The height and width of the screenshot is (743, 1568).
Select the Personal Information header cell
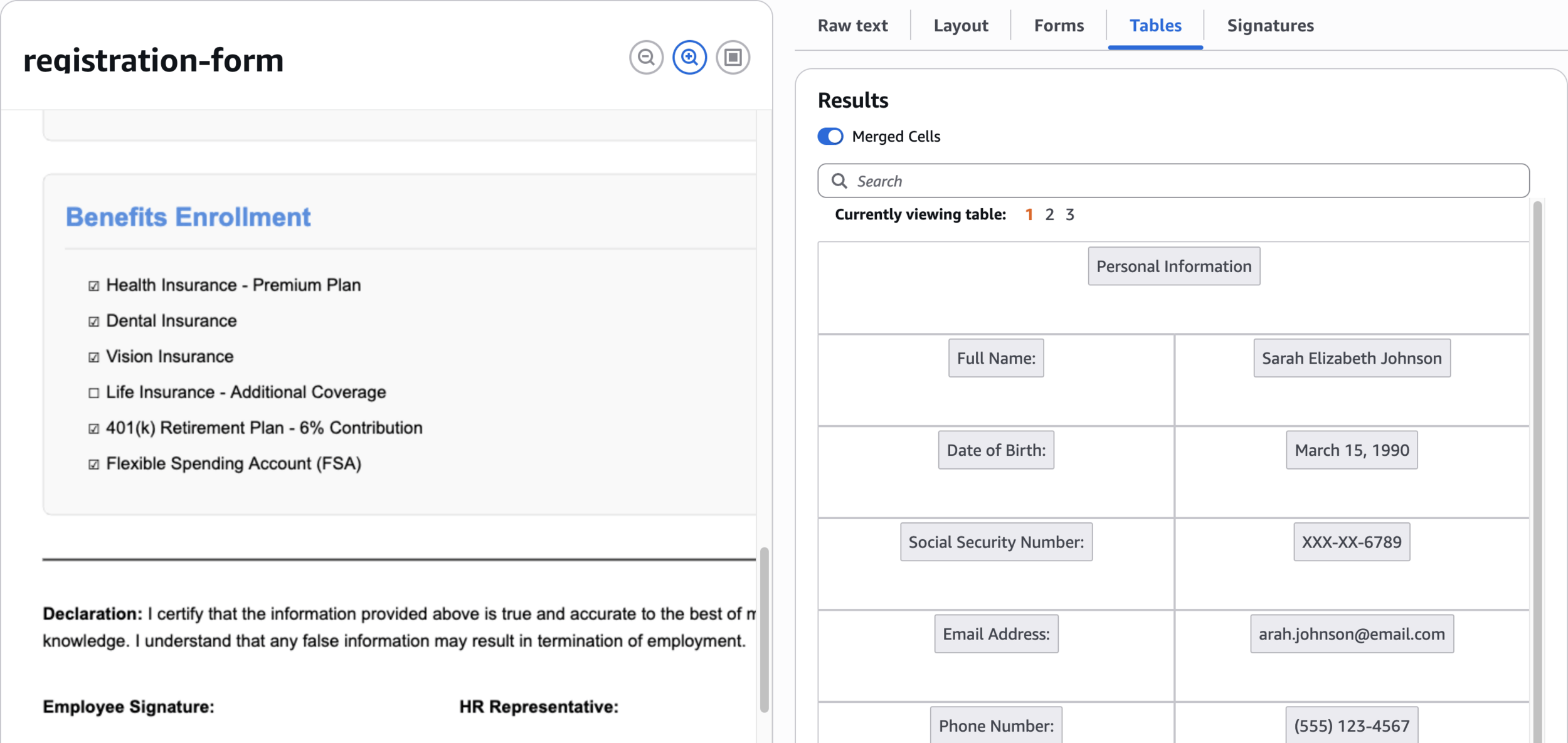1173,266
